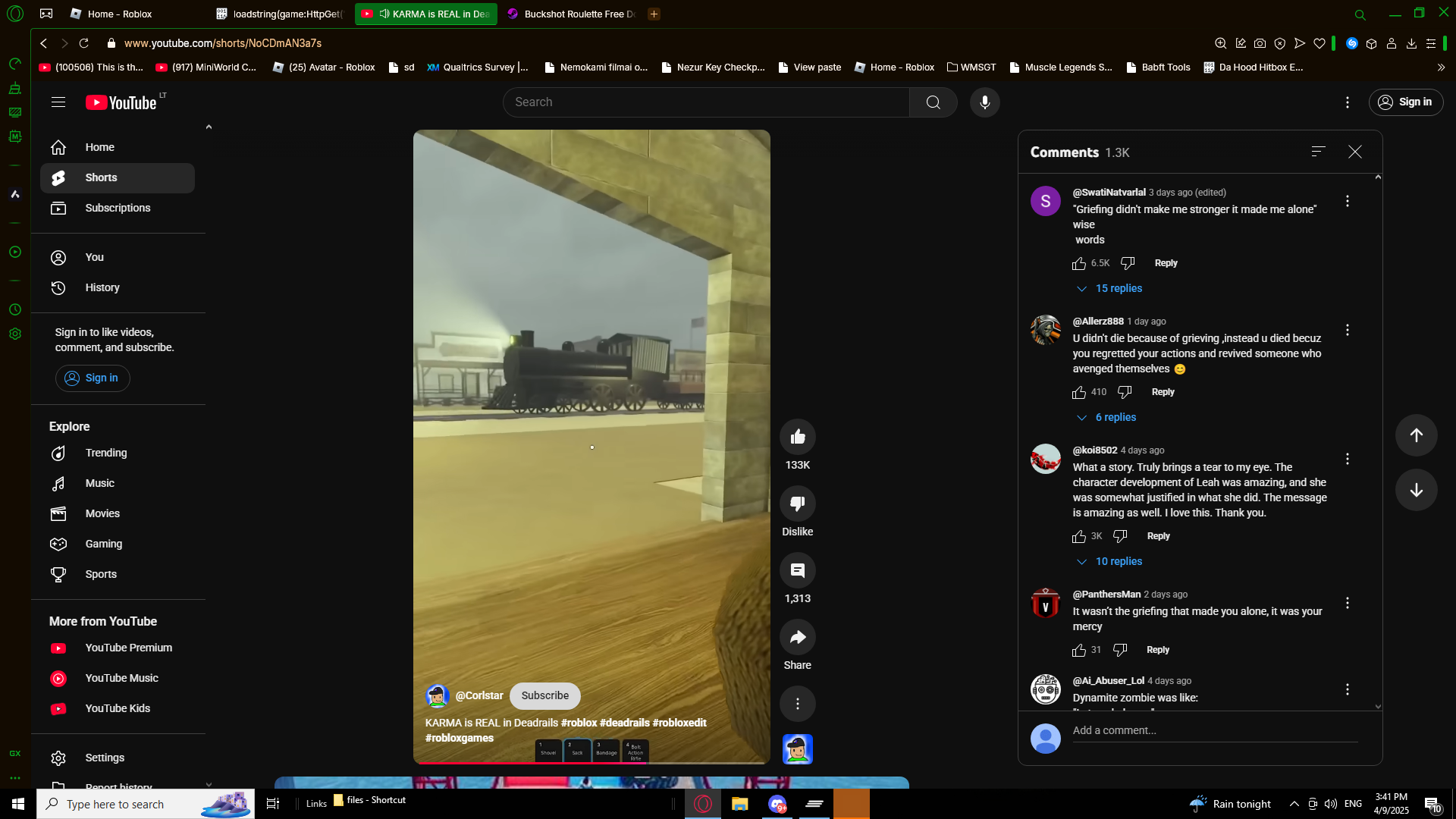Go to the next Short
This screenshot has width=1456, height=819.
(1416, 490)
